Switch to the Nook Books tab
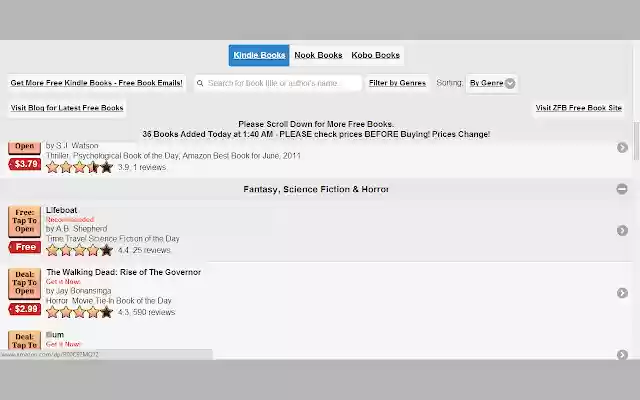The width and height of the screenshot is (640, 400). (318, 55)
